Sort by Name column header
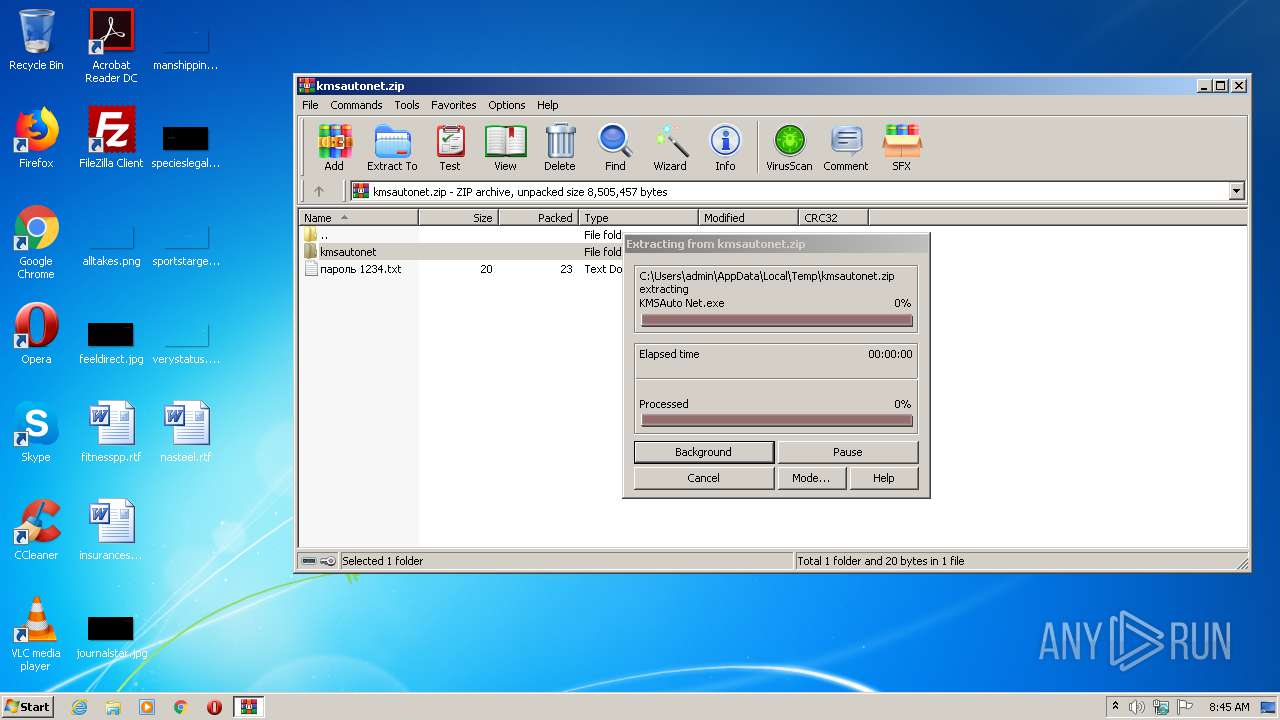The height and width of the screenshot is (720, 1280). (359, 217)
